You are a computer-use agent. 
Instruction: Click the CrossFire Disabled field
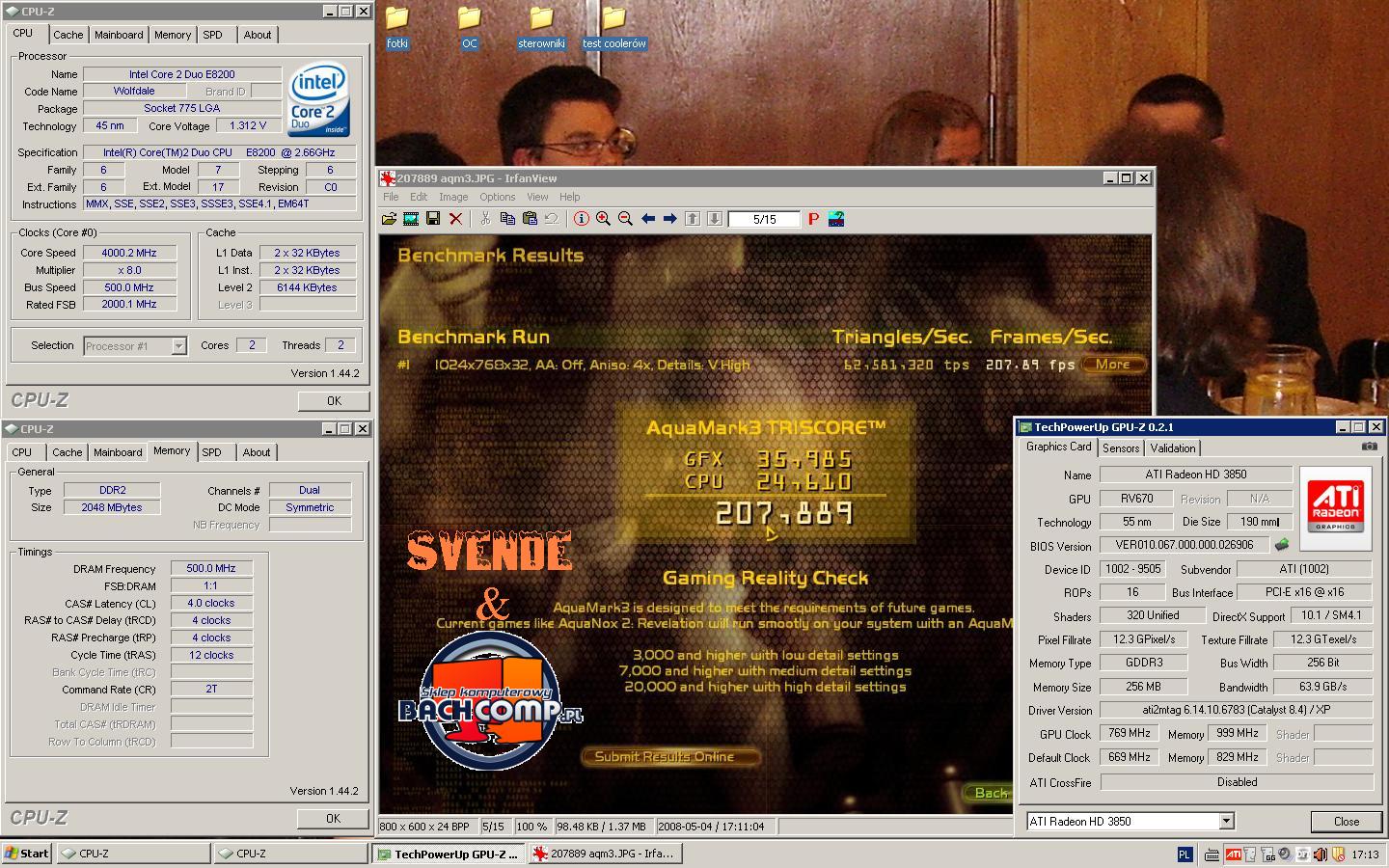pos(1236,782)
